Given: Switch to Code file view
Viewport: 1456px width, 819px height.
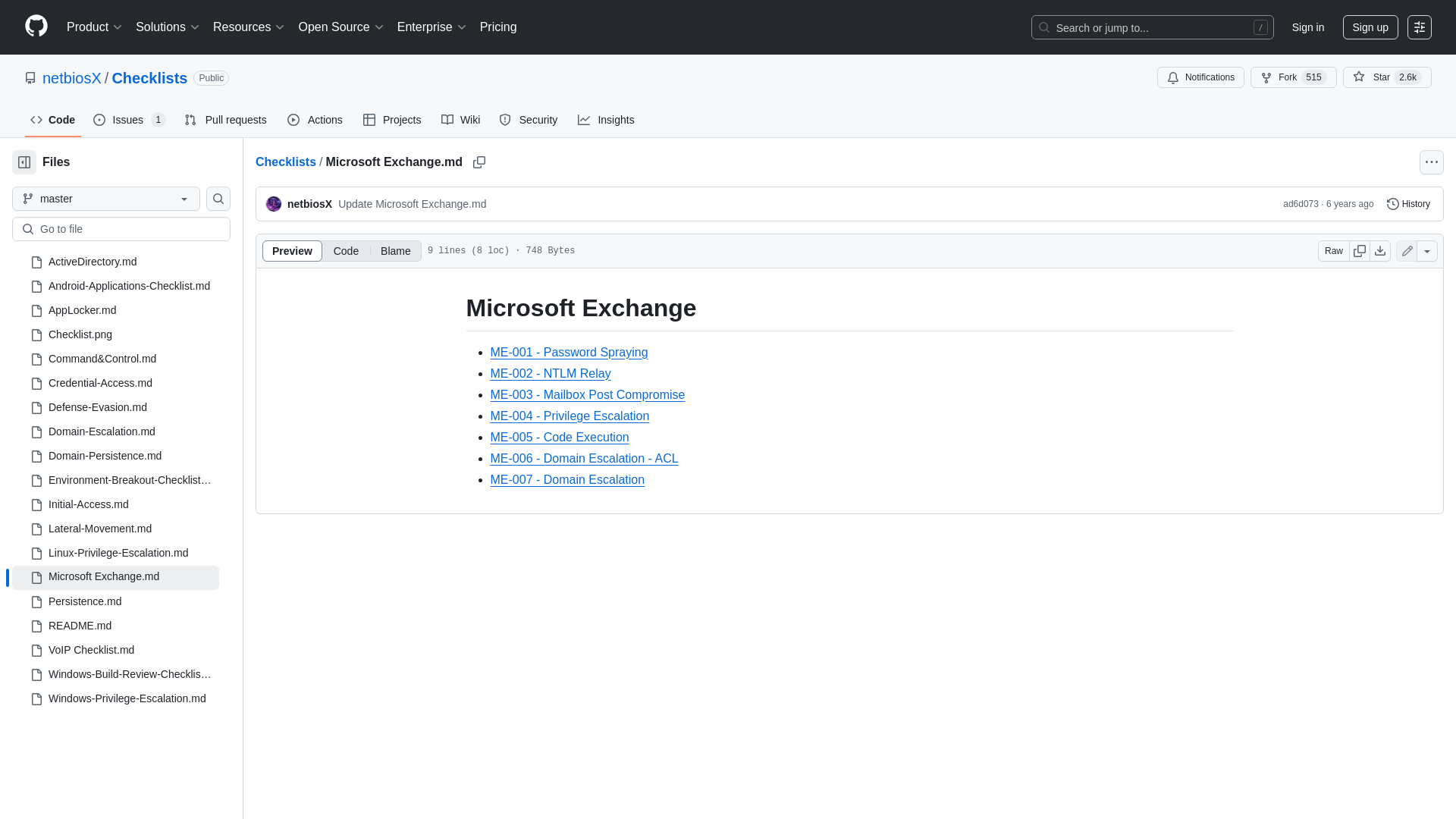Looking at the screenshot, I should point(346,251).
